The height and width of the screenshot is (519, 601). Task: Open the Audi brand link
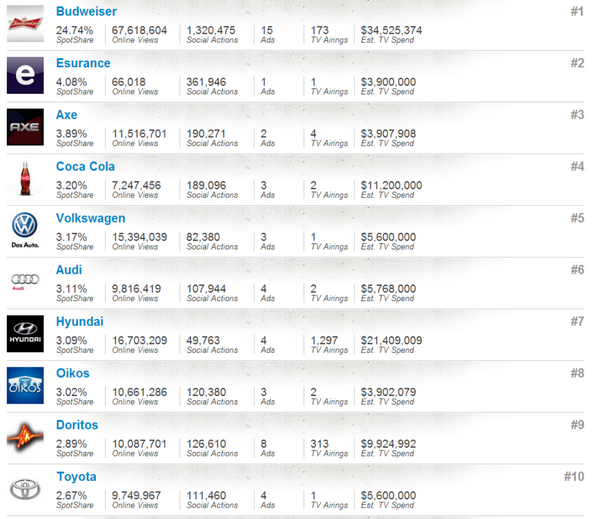69,270
